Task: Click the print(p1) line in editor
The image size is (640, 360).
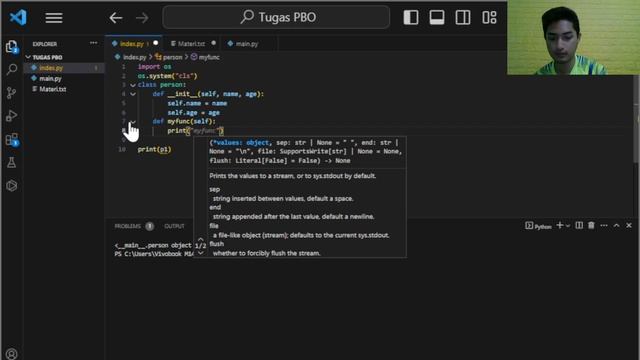Action: [154, 149]
